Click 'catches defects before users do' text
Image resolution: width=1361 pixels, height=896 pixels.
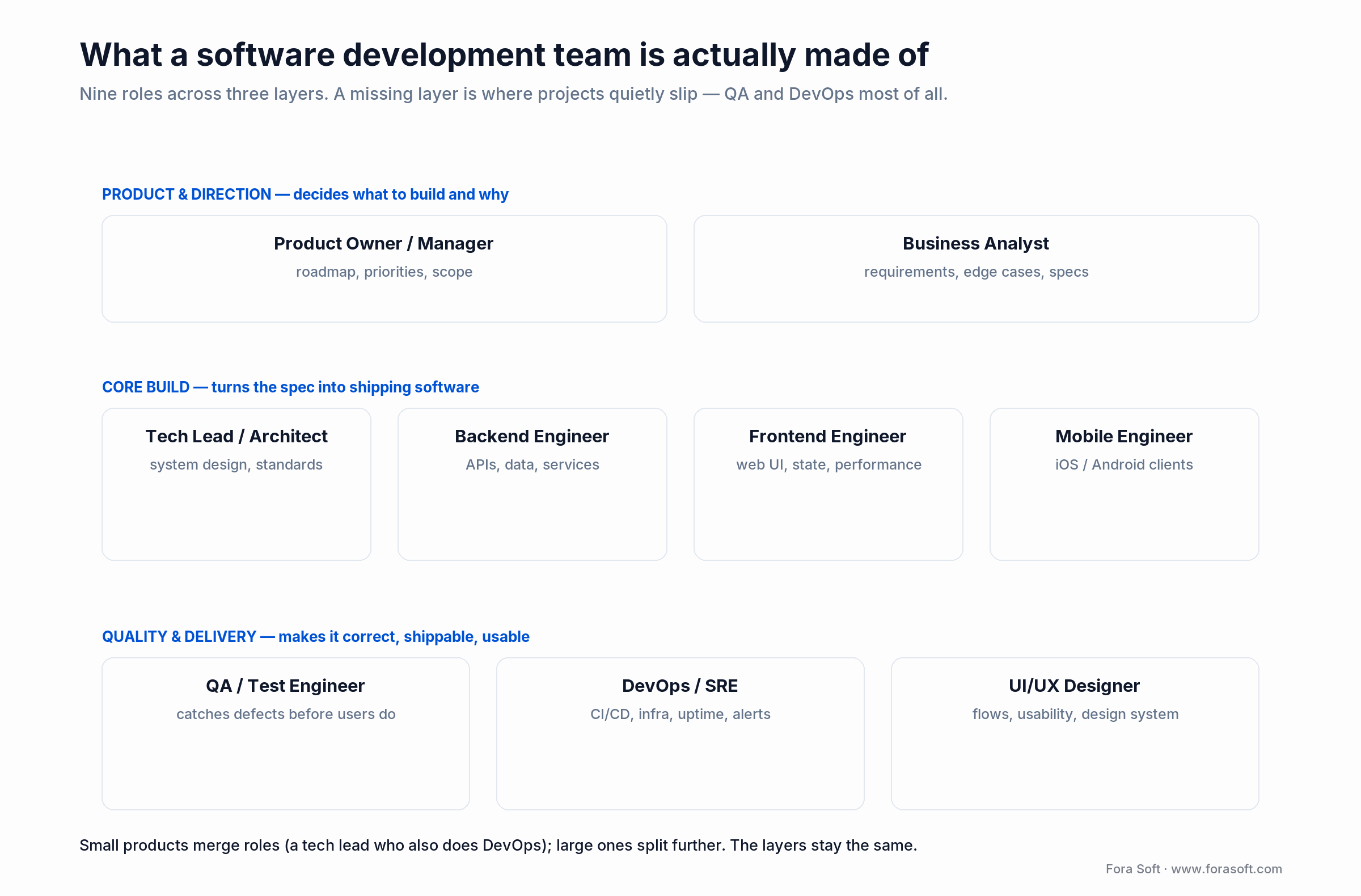click(x=285, y=713)
